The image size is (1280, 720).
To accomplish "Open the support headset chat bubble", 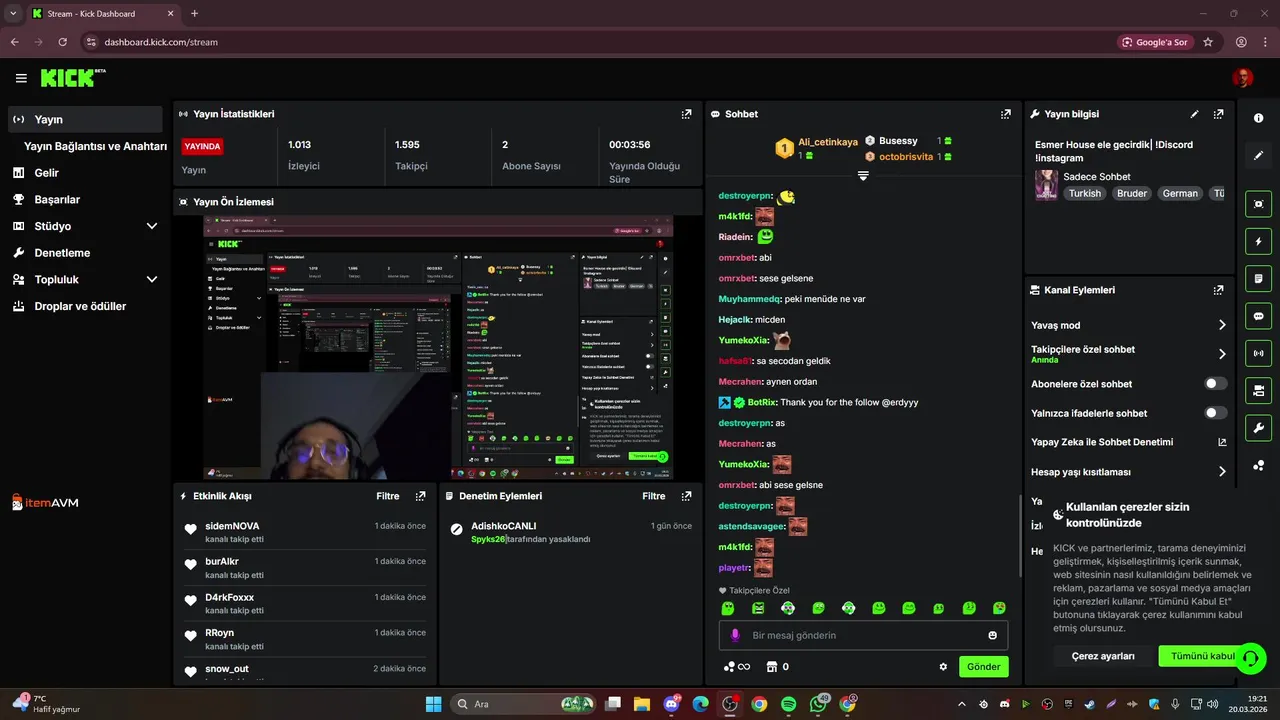I will click(1251, 658).
